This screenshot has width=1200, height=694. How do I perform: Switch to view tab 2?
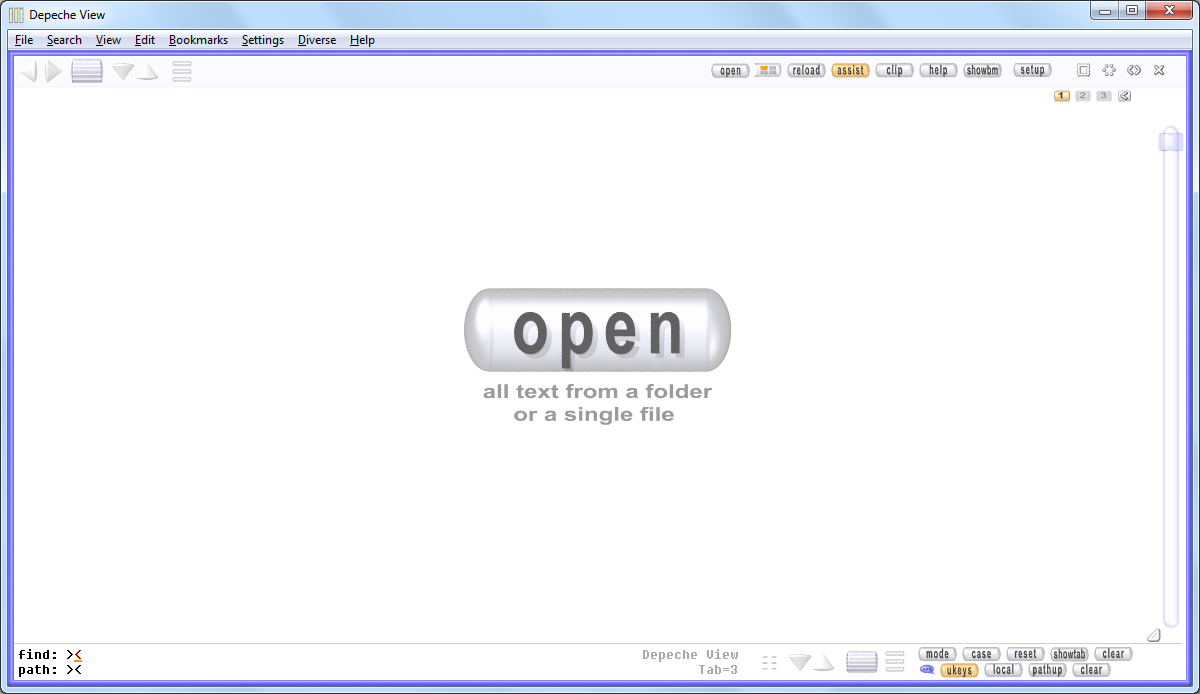[x=1082, y=96]
